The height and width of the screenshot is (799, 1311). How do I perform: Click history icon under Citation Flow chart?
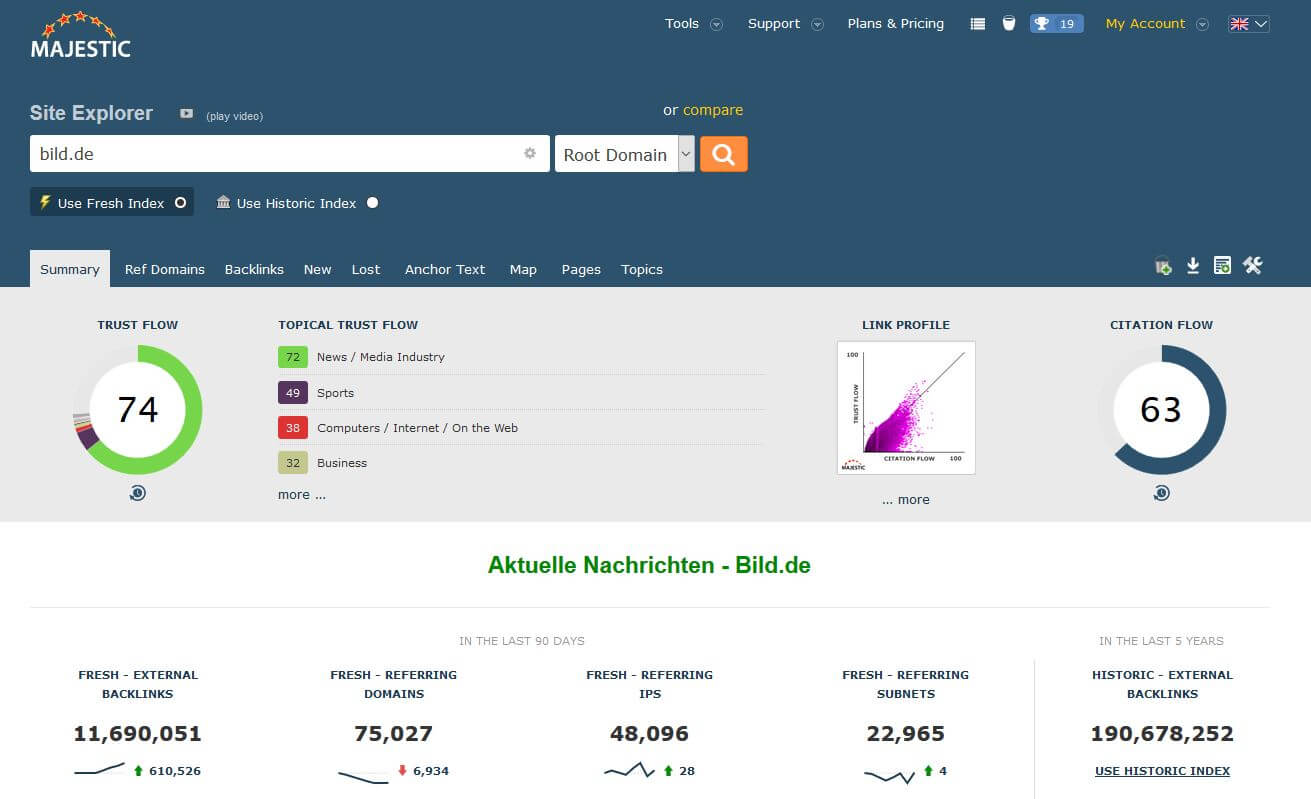point(1161,493)
